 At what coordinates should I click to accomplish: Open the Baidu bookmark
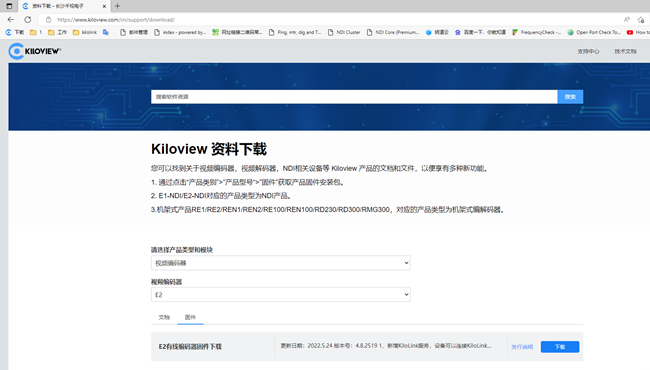point(480,32)
